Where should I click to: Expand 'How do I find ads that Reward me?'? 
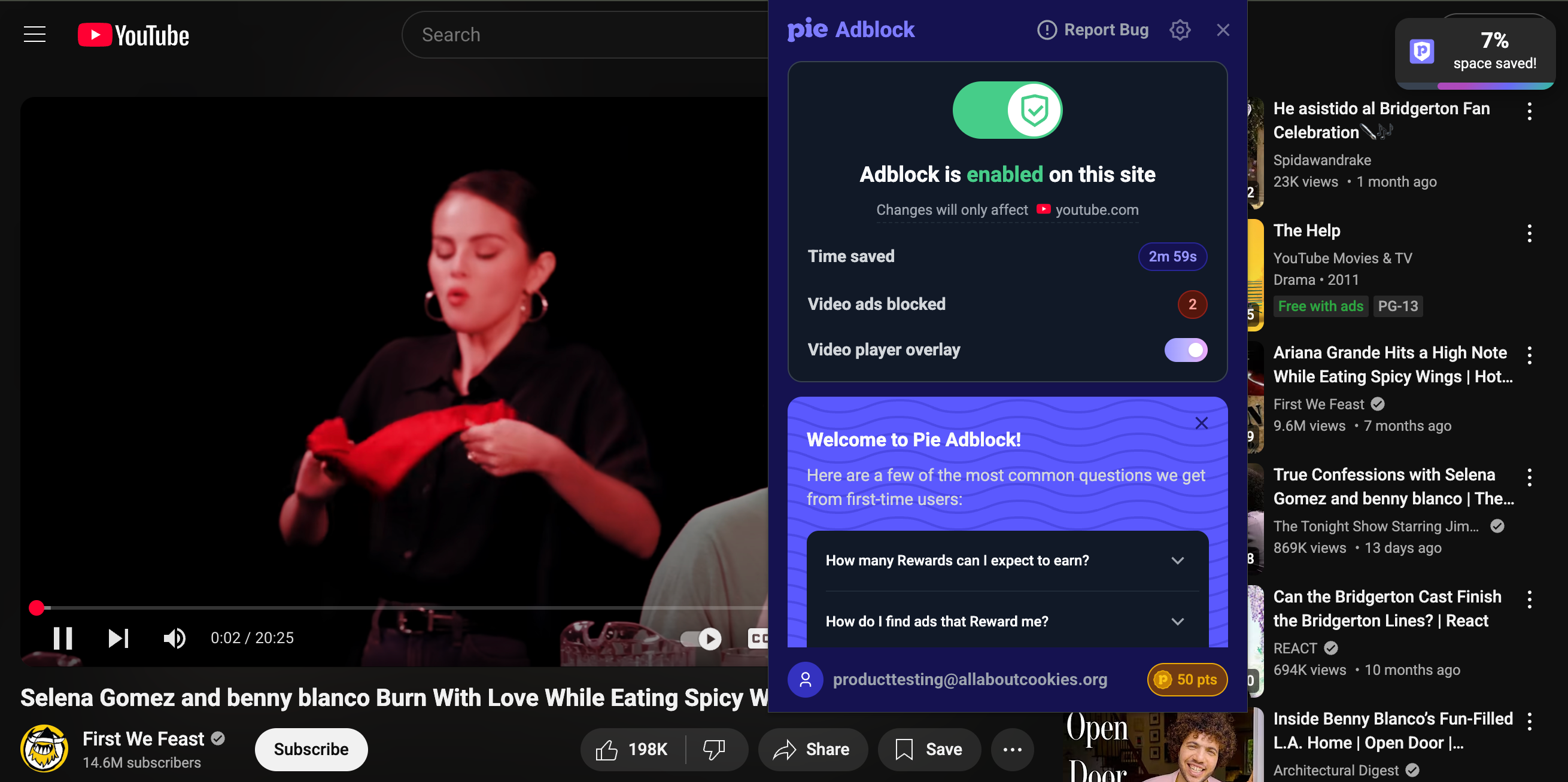pyautogui.click(x=1007, y=621)
